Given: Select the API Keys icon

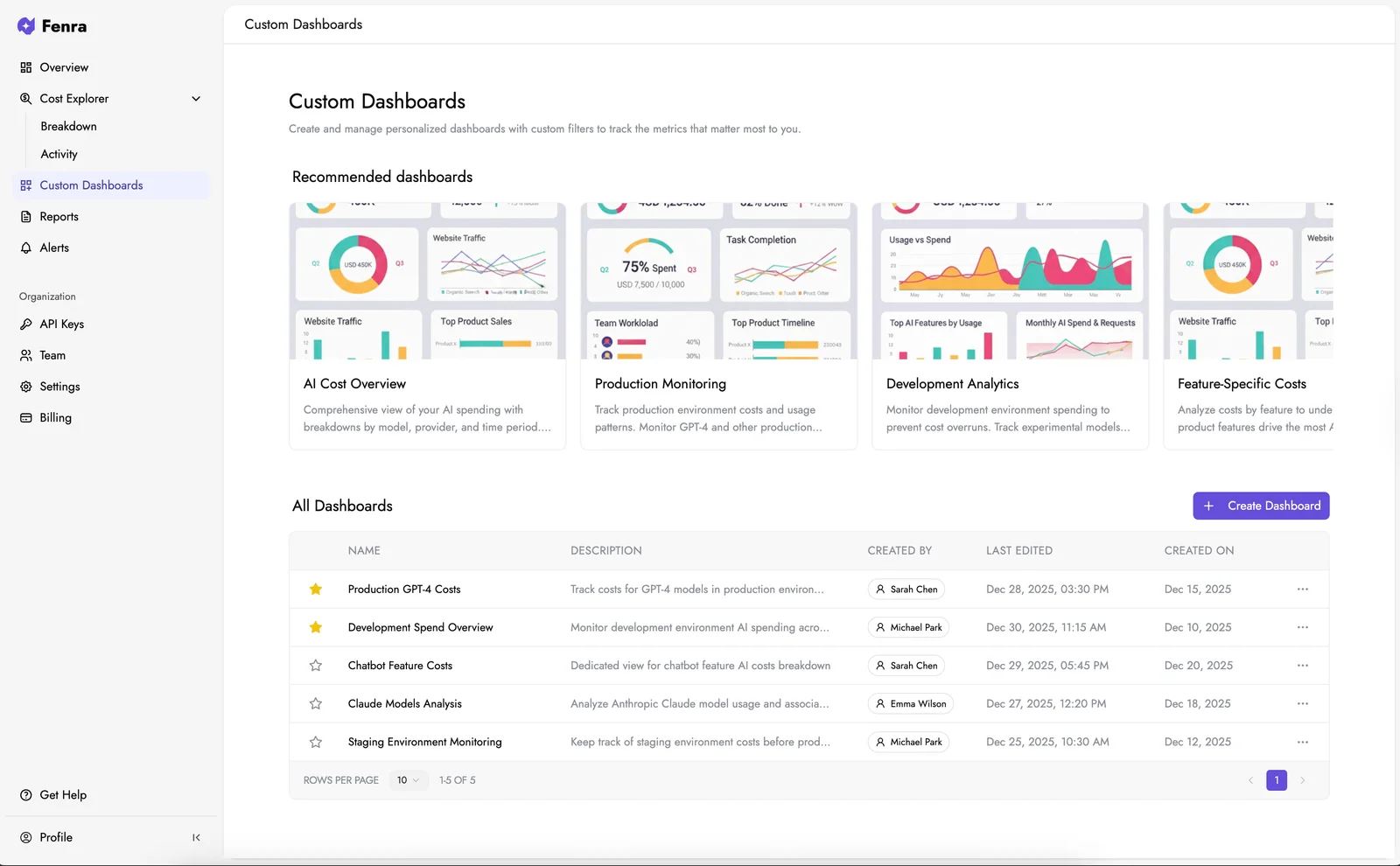Looking at the screenshot, I should (x=27, y=324).
